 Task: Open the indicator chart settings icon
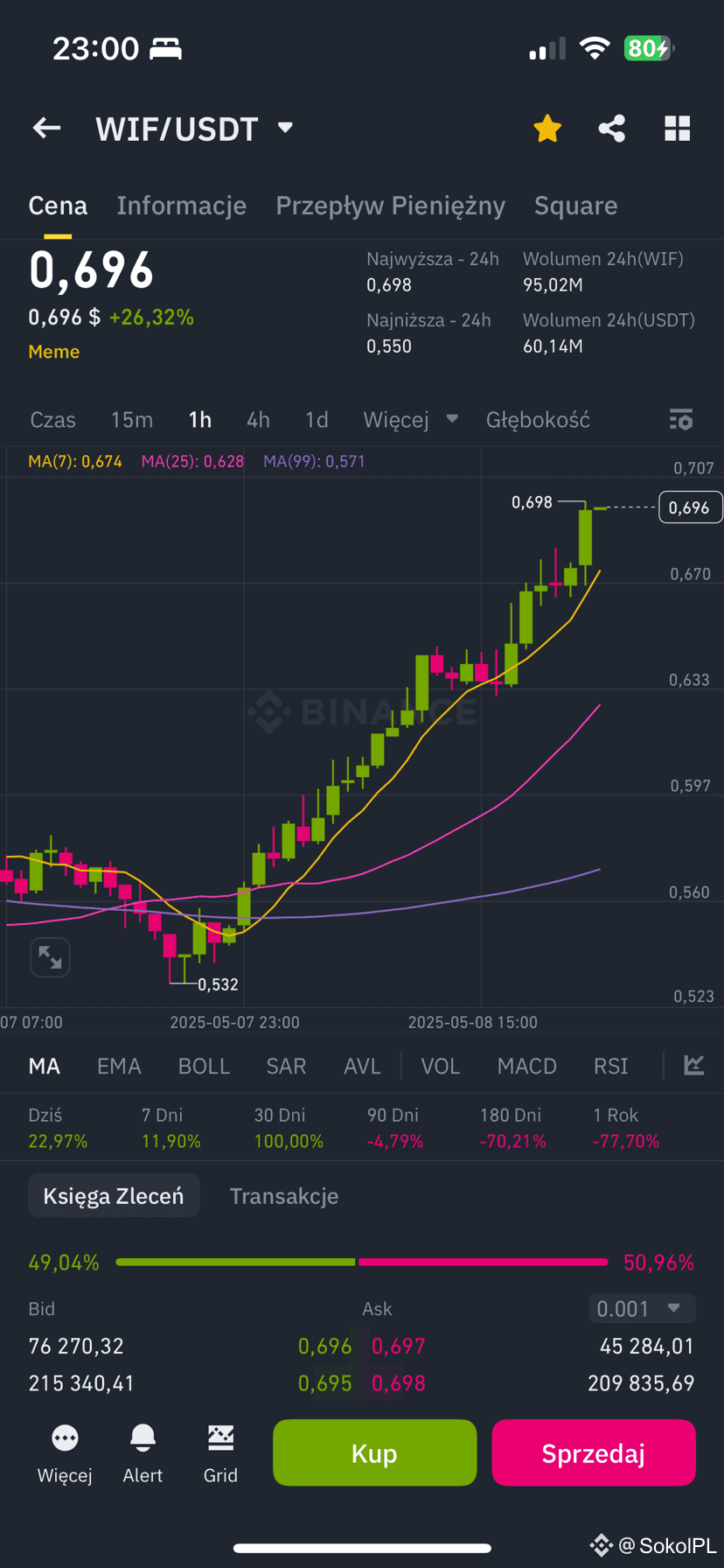tap(694, 1065)
